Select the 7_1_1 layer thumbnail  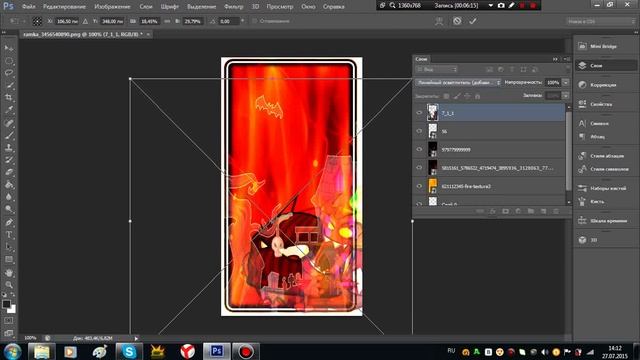(x=432, y=113)
